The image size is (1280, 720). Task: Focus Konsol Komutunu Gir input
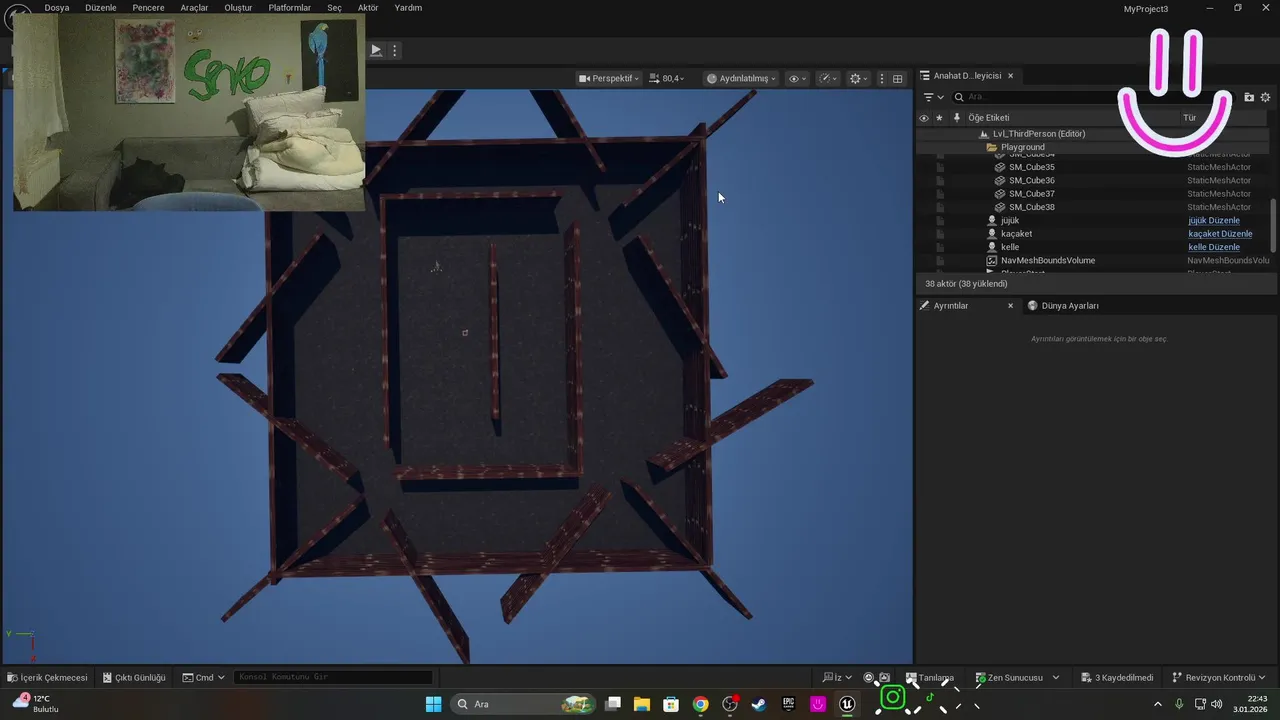point(333,678)
